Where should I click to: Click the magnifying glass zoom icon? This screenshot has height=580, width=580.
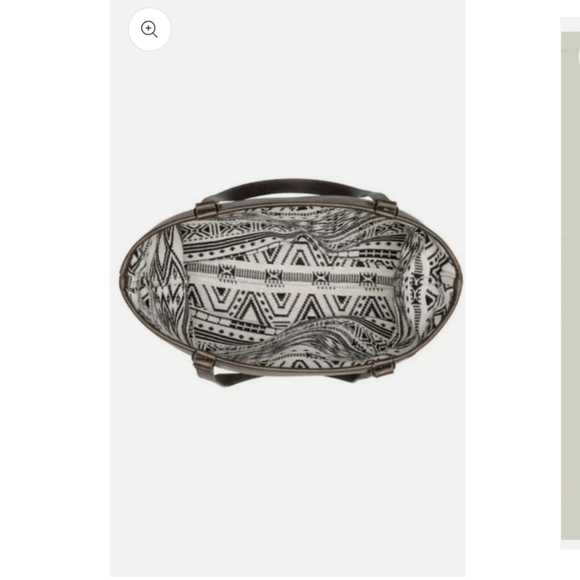coord(149,29)
